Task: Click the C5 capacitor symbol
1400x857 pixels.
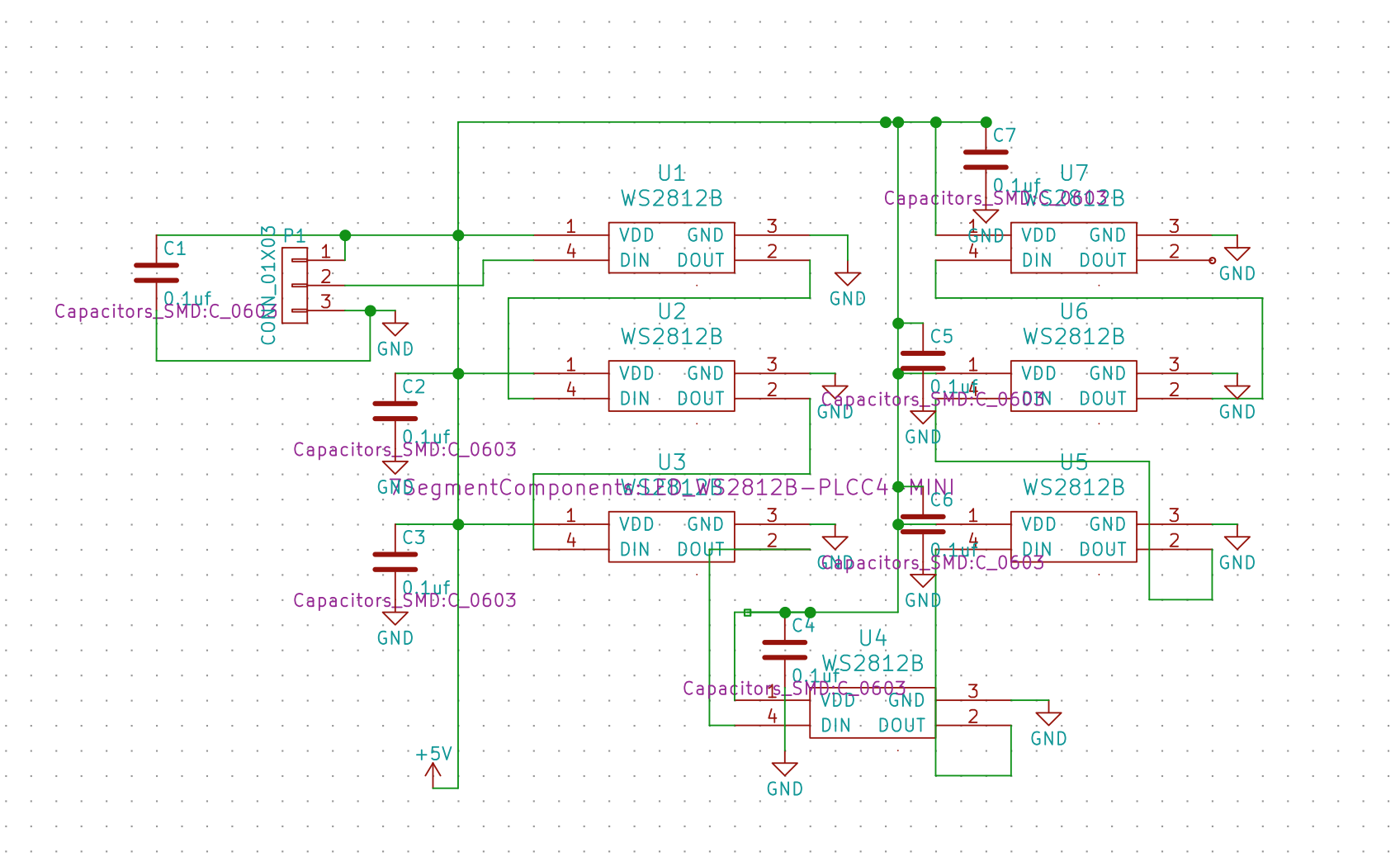Action: [923, 361]
